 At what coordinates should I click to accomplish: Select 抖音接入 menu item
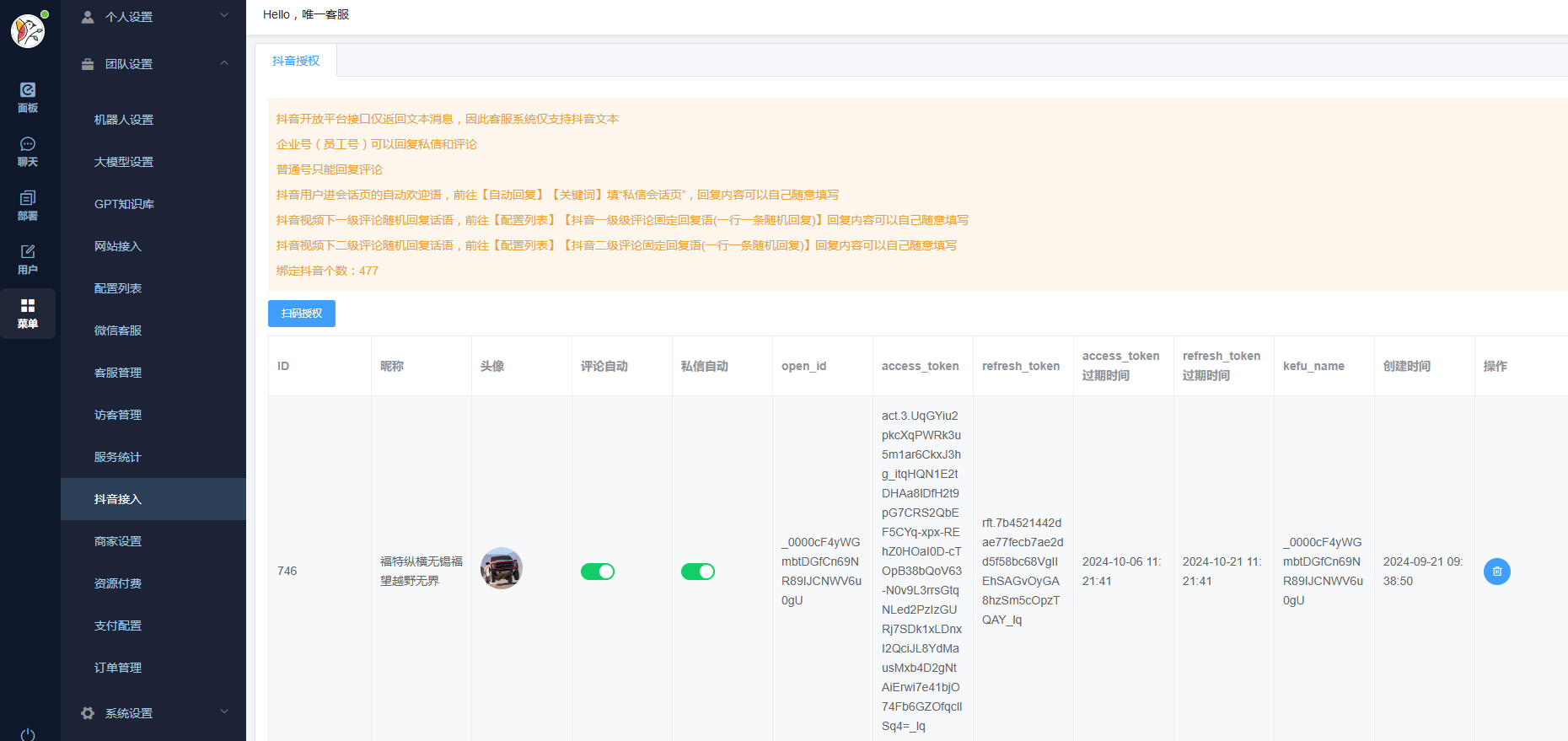(153, 499)
